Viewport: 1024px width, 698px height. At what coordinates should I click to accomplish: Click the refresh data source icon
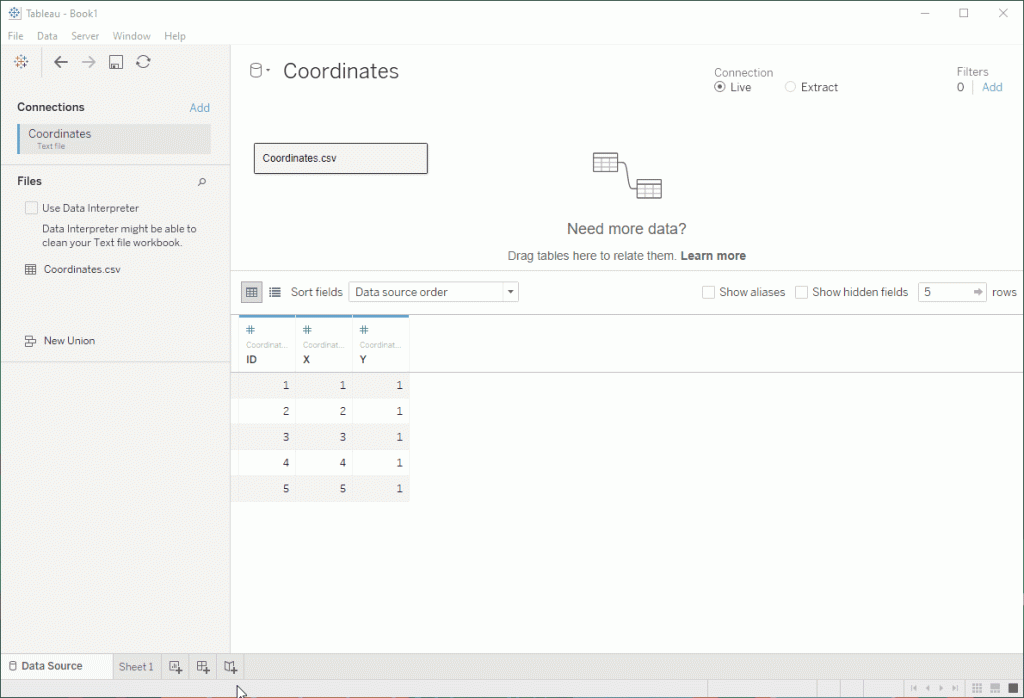[x=143, y=62]
